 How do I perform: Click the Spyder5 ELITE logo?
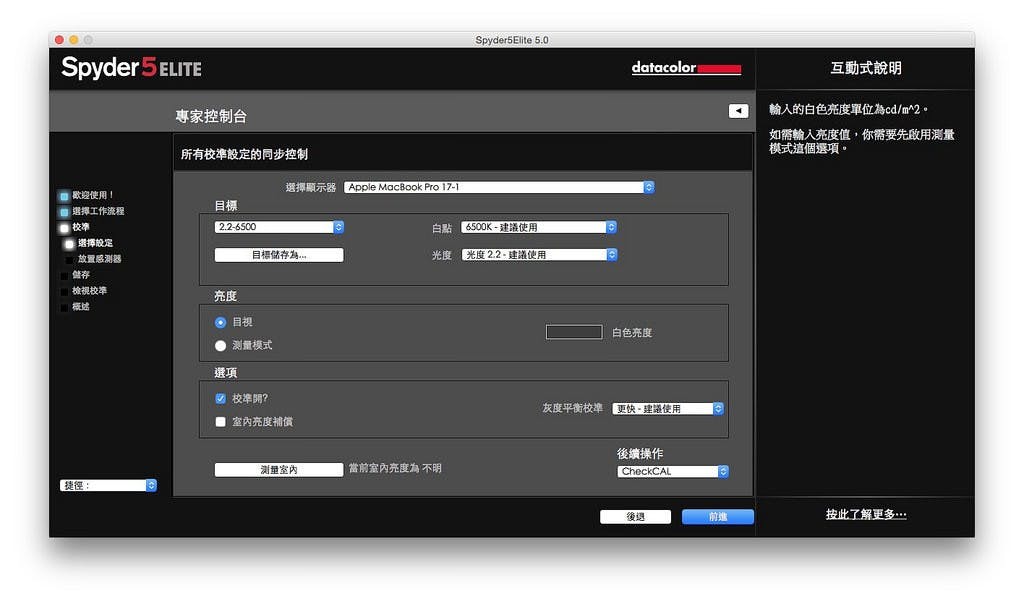[131, 67]
